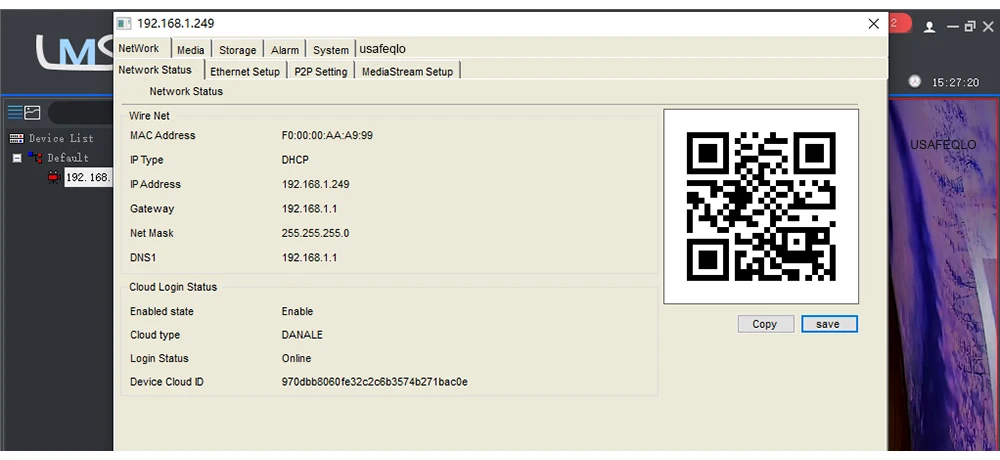Click the LMS logo in main window
Viewport: 1000px width, 460px height.
pyautogui.click(x=75, y=51)
